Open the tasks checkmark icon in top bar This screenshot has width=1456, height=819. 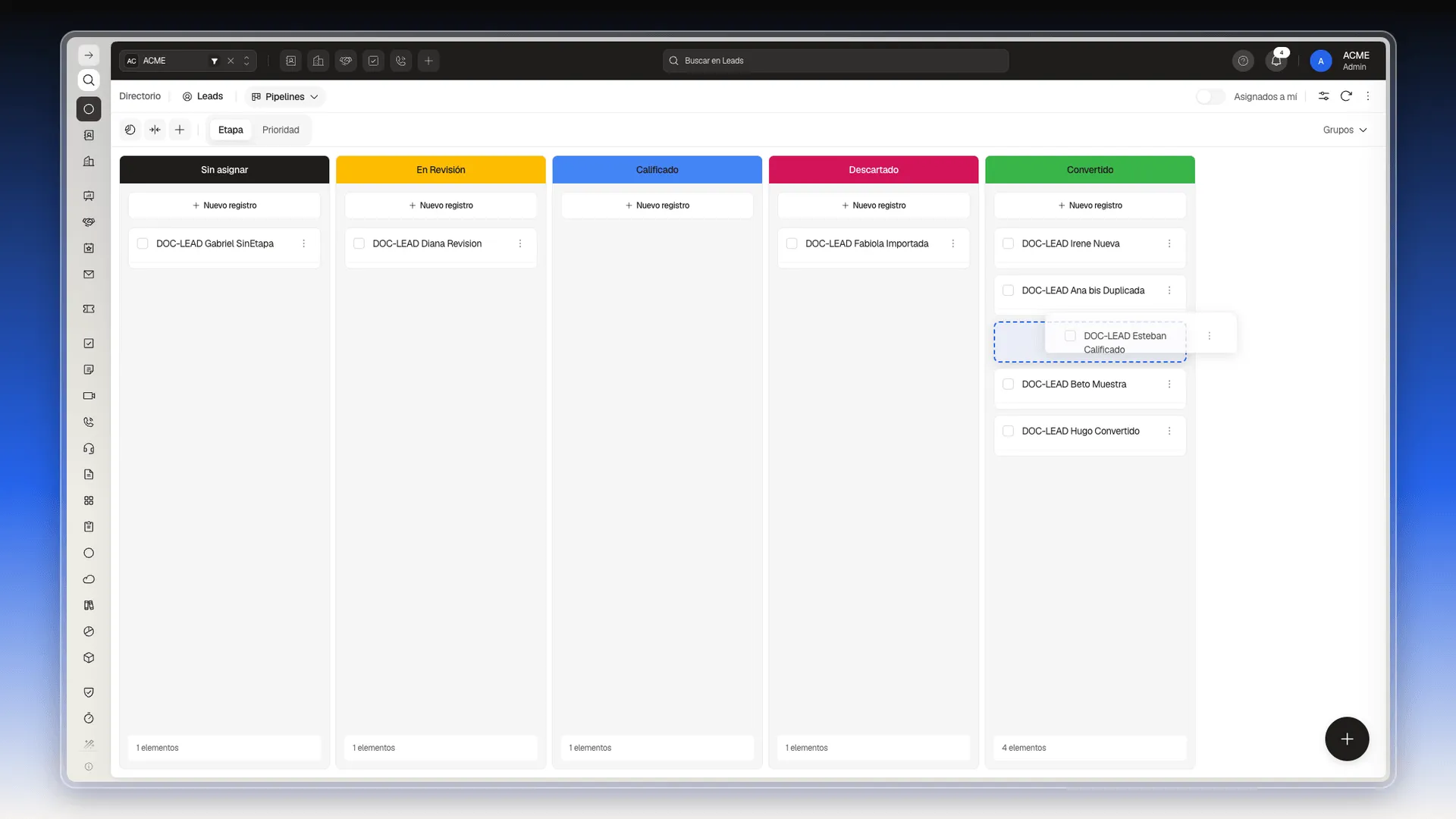[x=374, y=61]
